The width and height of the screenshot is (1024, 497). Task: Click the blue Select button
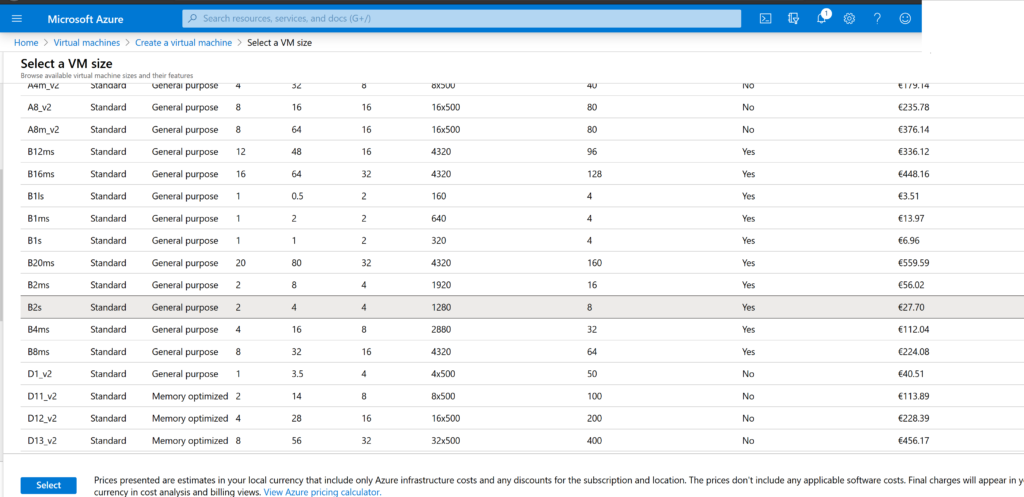coord(48,485)
